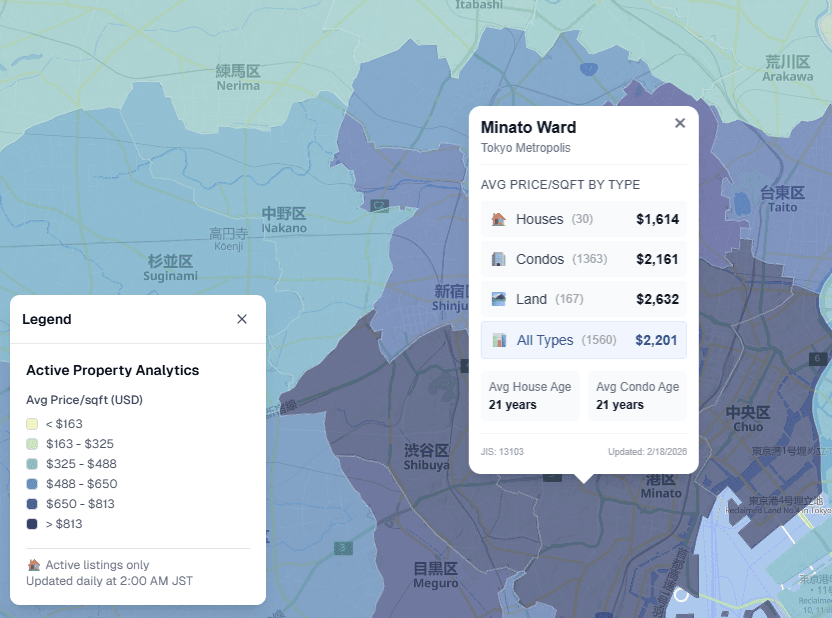Switch to Condos pricing statistics
Image resolution: width=832 pixels, height=618 pixels.
[584, 258]
